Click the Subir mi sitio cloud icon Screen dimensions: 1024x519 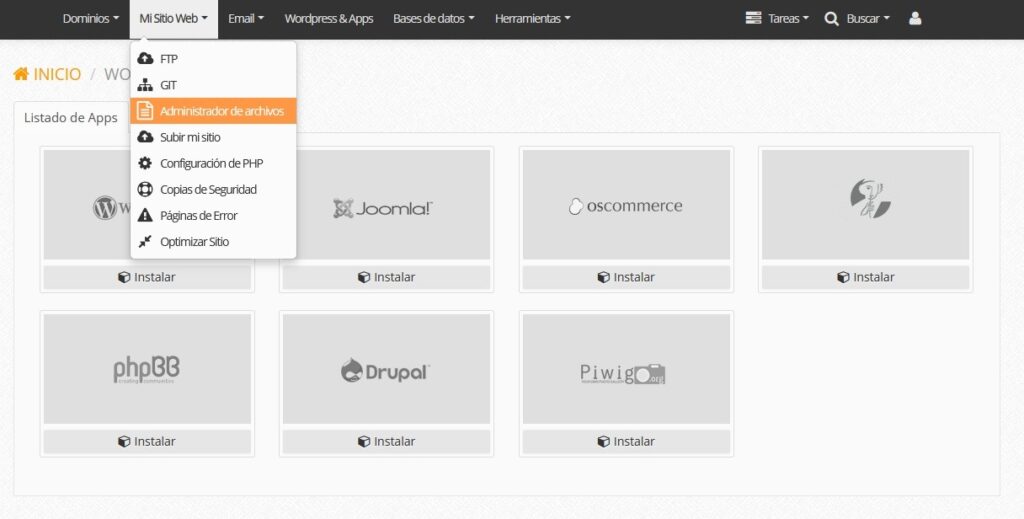pyautogui.click(x=145, y=137)
